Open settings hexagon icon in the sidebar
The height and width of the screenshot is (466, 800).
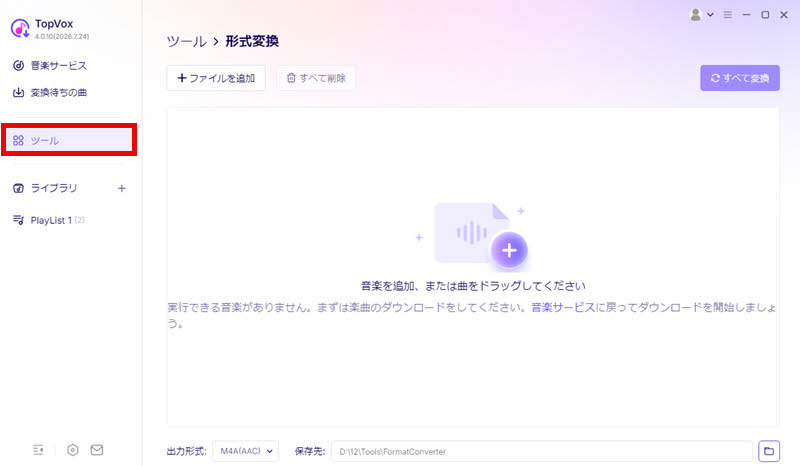73,450
